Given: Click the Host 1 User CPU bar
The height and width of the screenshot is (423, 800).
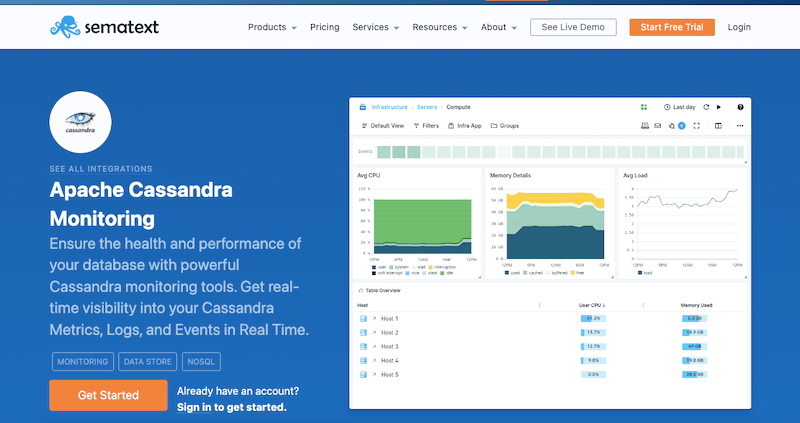Looking at the screenshot, I should (593, 318).
